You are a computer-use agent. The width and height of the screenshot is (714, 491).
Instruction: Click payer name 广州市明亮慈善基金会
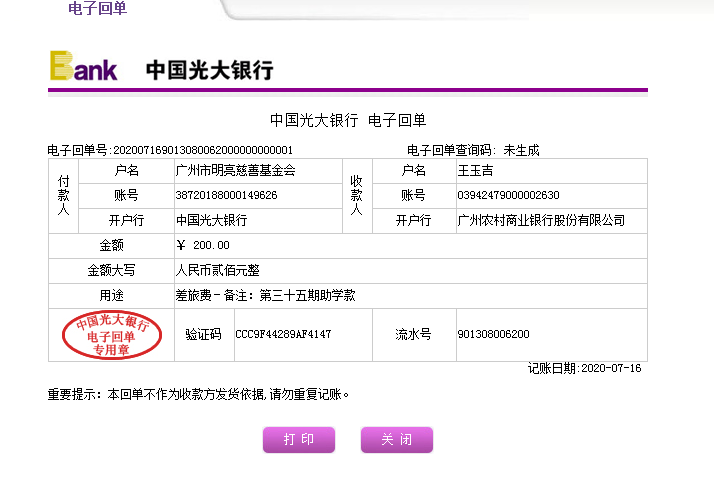[235, 170]
